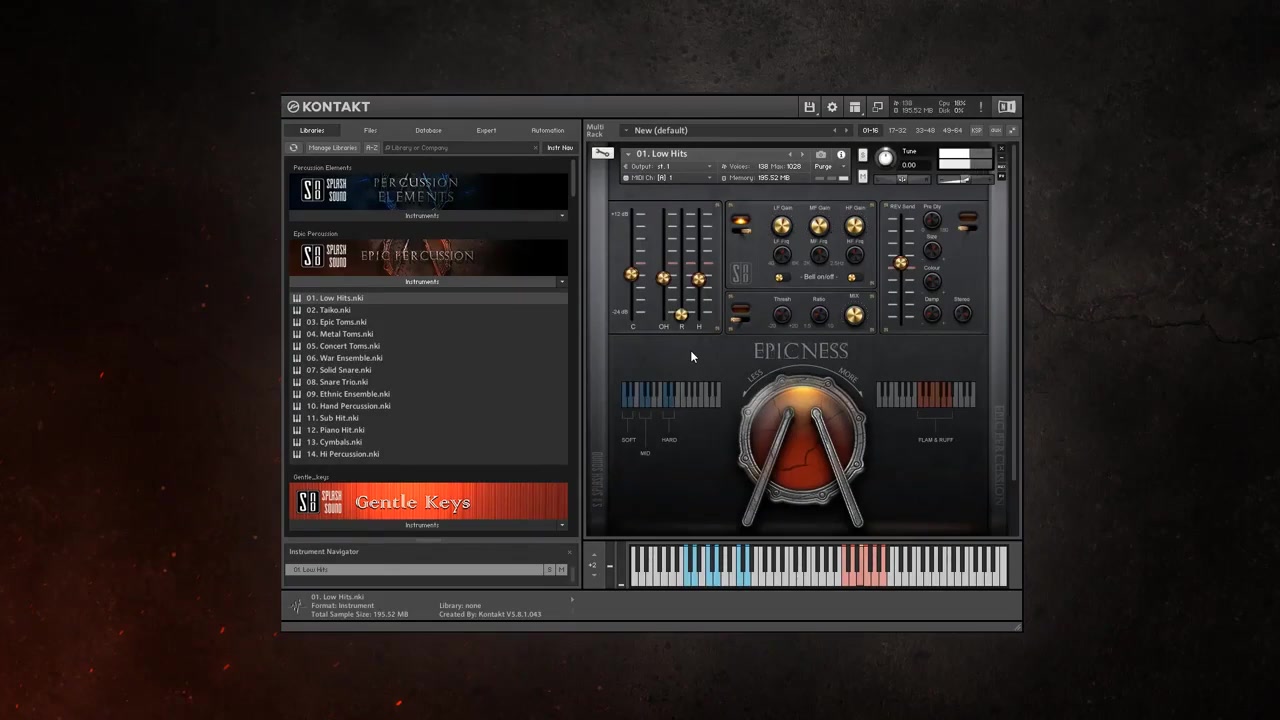Select the 49-64 rack page
The height and width of the screenshot is (720, 1280).
pos(952,131)
